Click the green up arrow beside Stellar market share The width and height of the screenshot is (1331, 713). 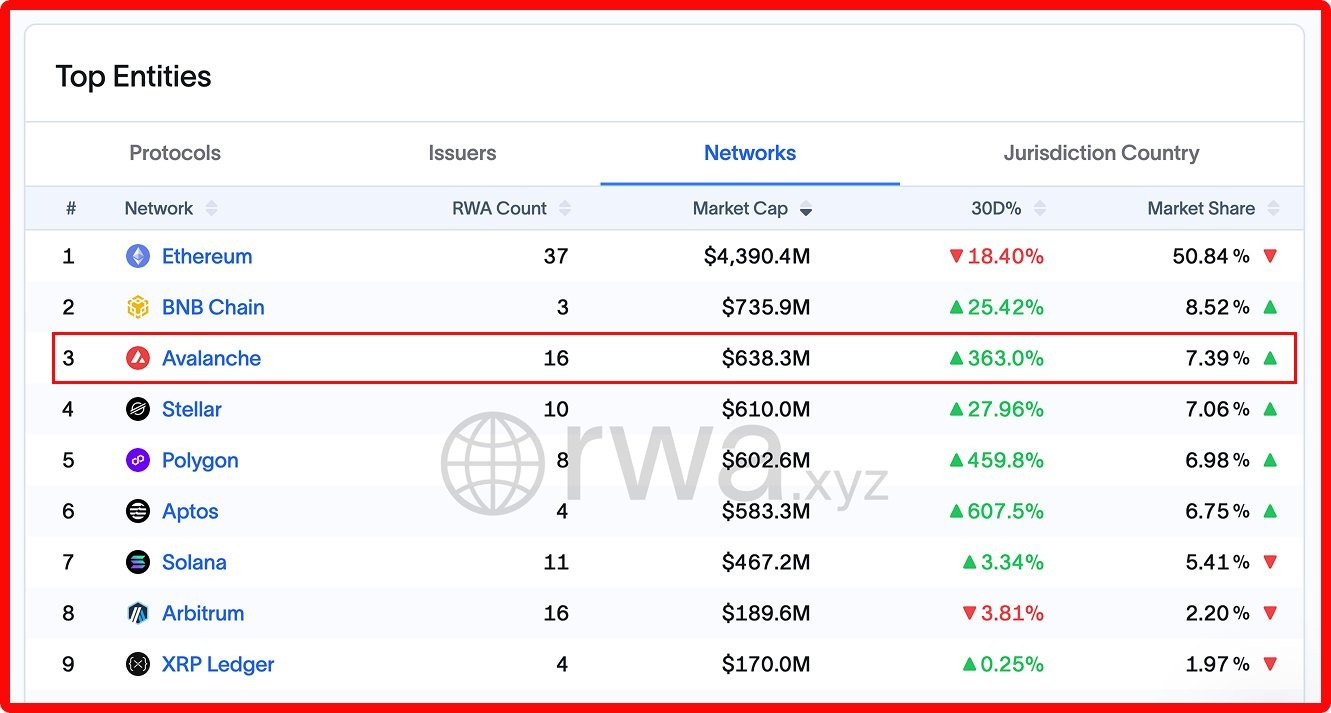tap(1270, 409)
